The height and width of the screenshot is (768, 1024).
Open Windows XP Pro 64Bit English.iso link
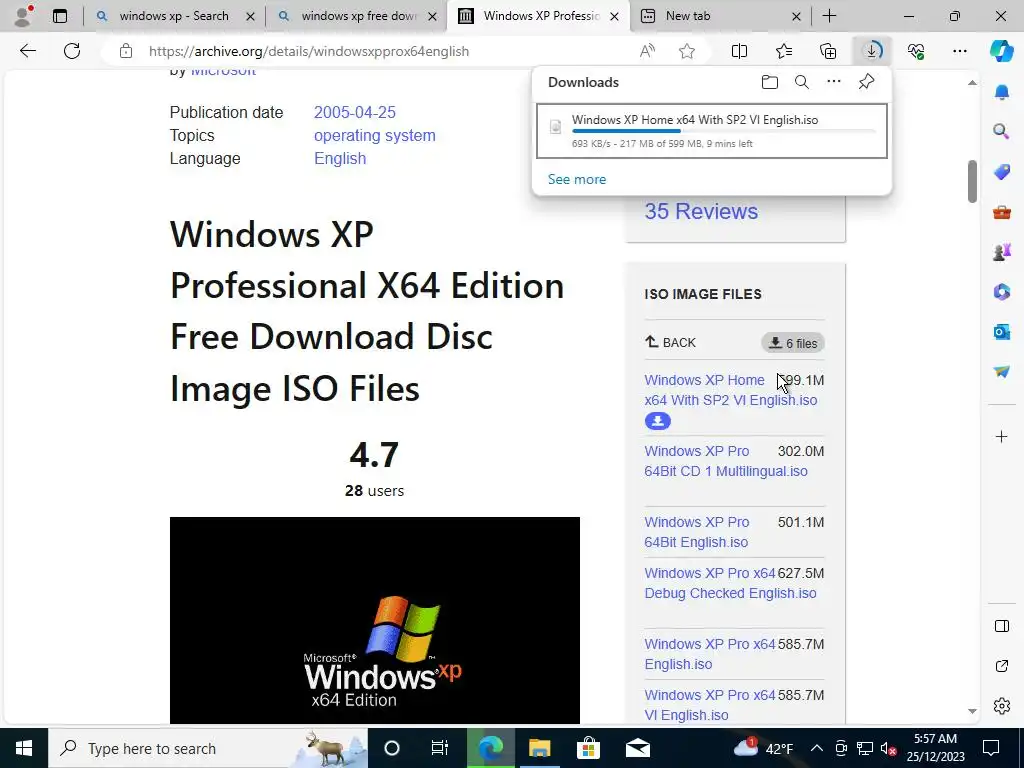click(x=696, y=532)
